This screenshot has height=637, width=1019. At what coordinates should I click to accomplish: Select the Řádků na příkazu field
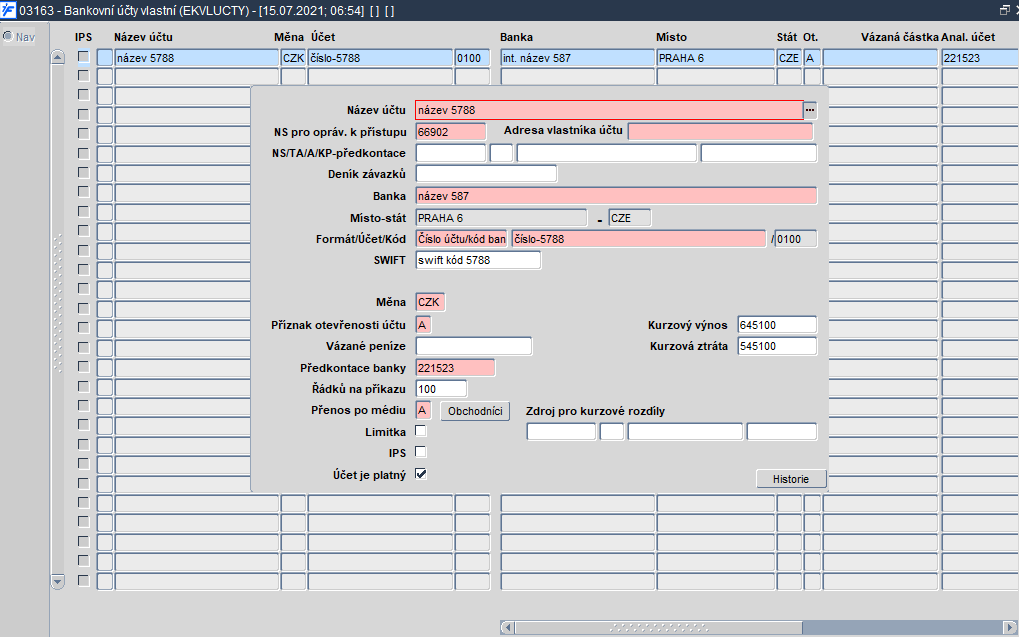pos(441,389)
